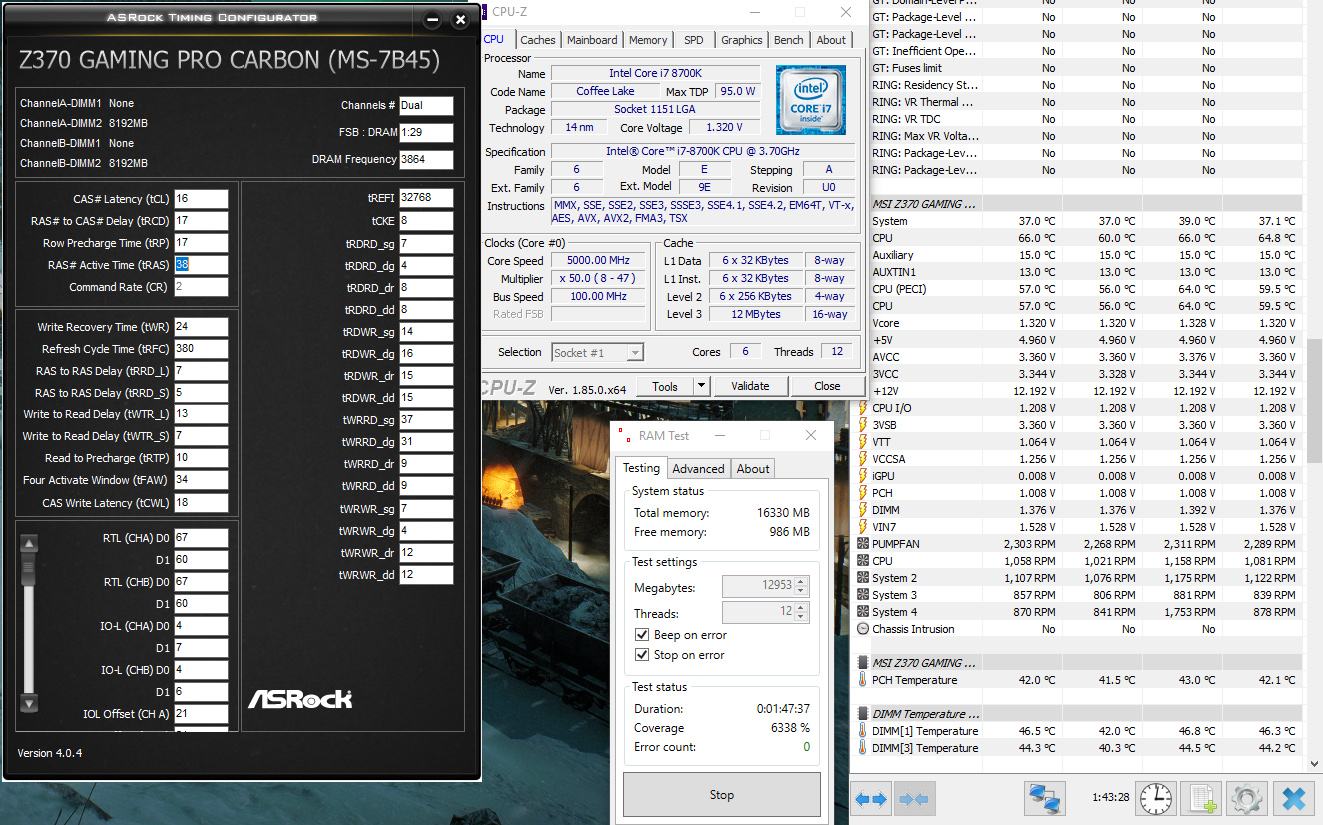Open the Graphics tab in CPU-Z
This screenshot has height=825, width=1323.
click(x=741, y=40)
